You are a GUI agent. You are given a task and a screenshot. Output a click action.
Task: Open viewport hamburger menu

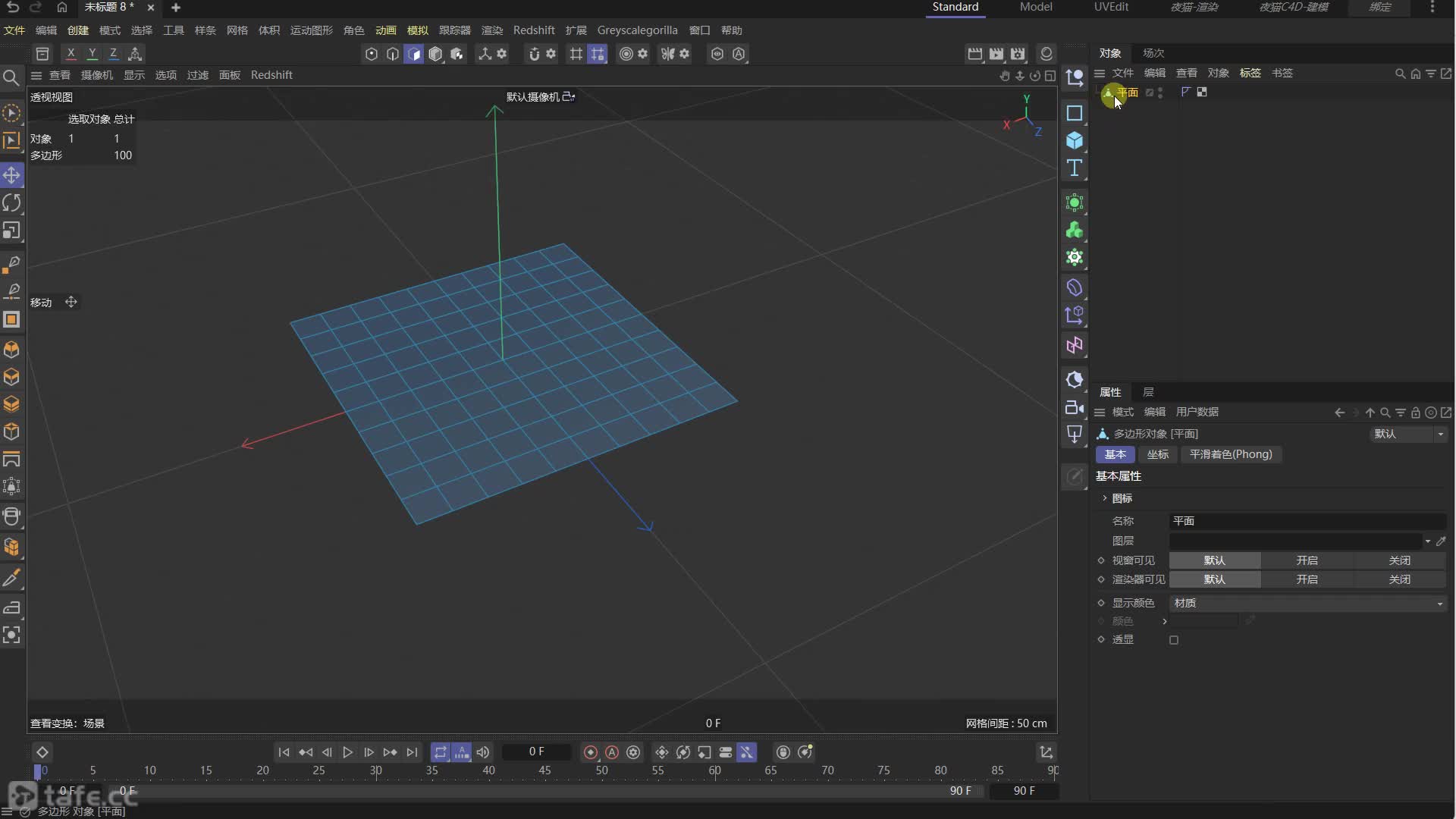pyautogui.click(x=36, y=75)
